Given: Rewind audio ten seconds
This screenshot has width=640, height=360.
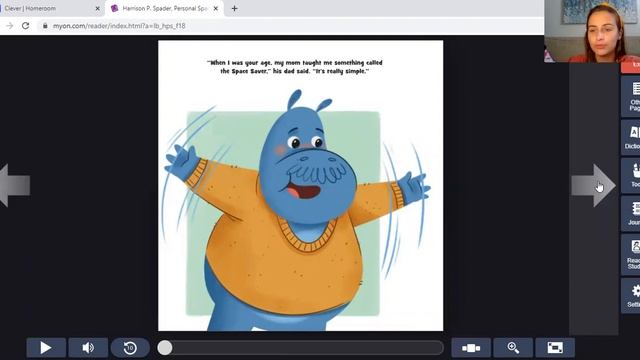Looking at the screenshot, I should [130, 348].
